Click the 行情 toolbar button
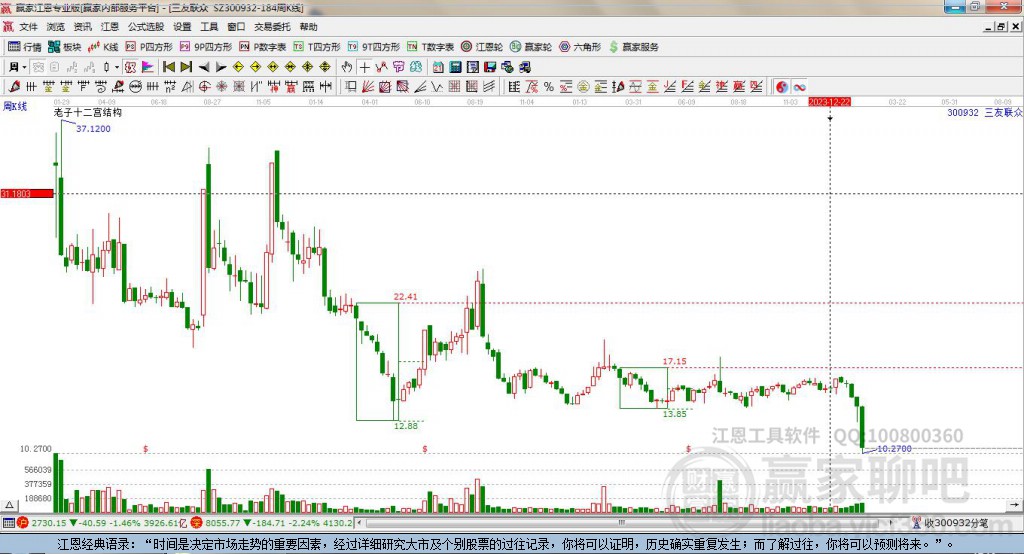 click(x=25, y=47)
